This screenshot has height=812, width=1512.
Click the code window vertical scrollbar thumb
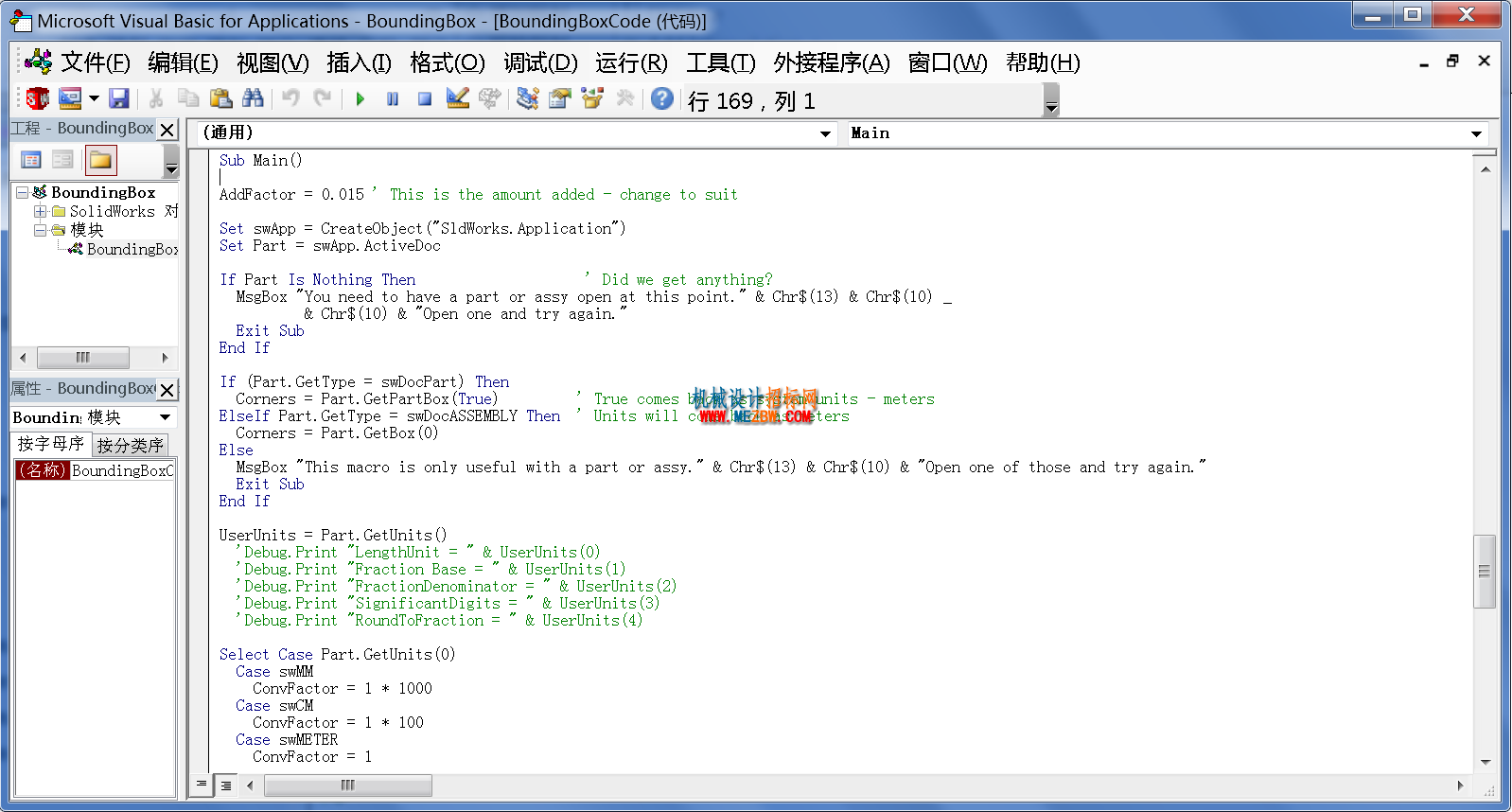(1485, 572)
